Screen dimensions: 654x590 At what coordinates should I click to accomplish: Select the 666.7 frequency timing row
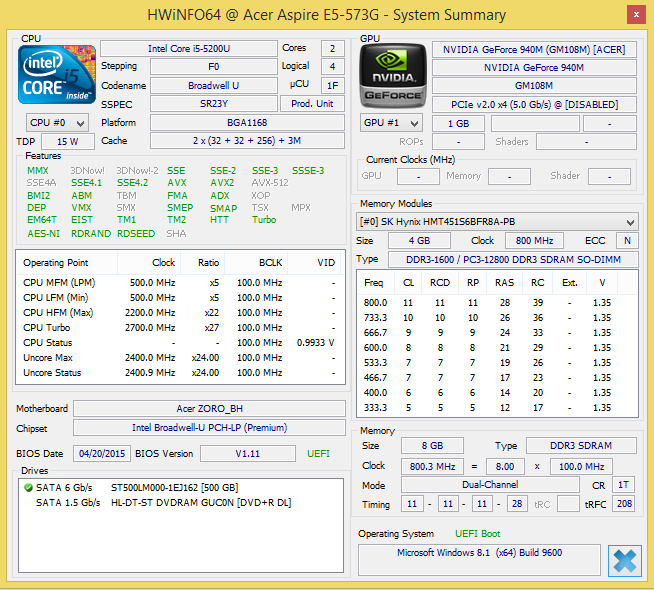point(497,333)
